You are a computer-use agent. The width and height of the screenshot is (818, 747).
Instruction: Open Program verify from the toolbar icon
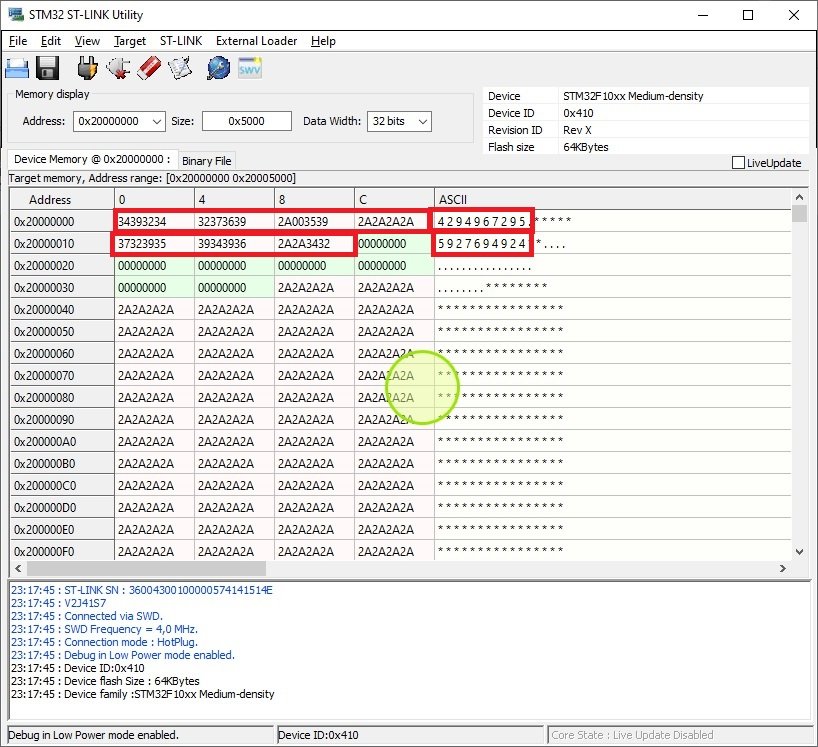coord(180,68)
